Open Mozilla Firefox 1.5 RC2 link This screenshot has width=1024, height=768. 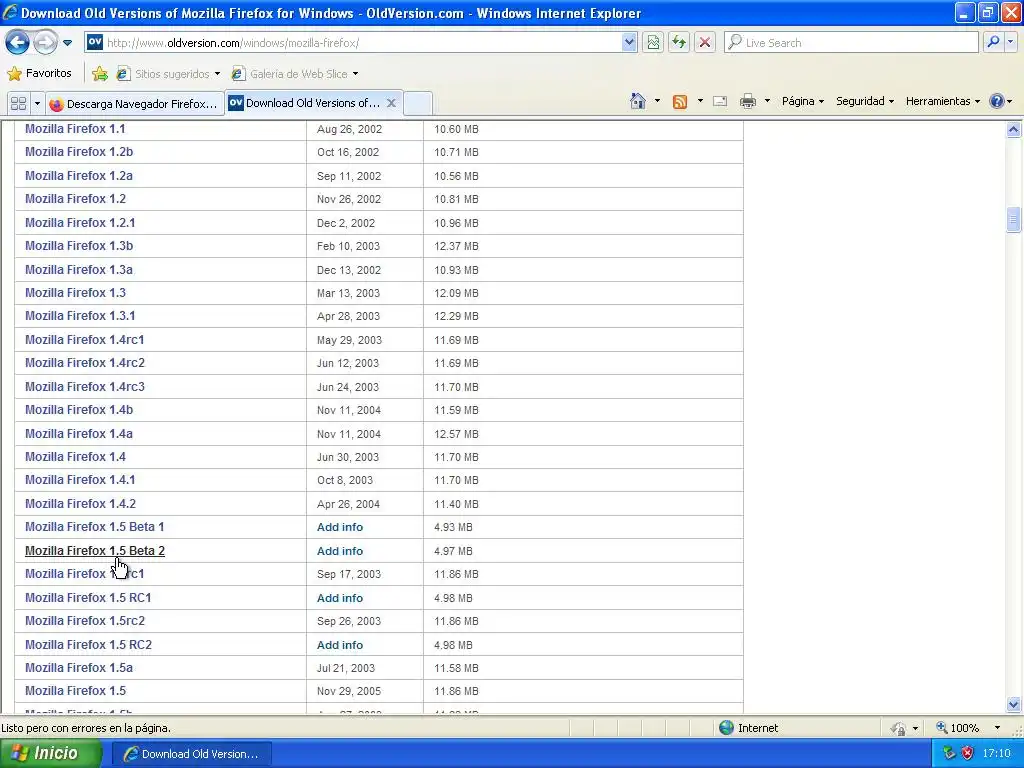click(x=88, y=645)
